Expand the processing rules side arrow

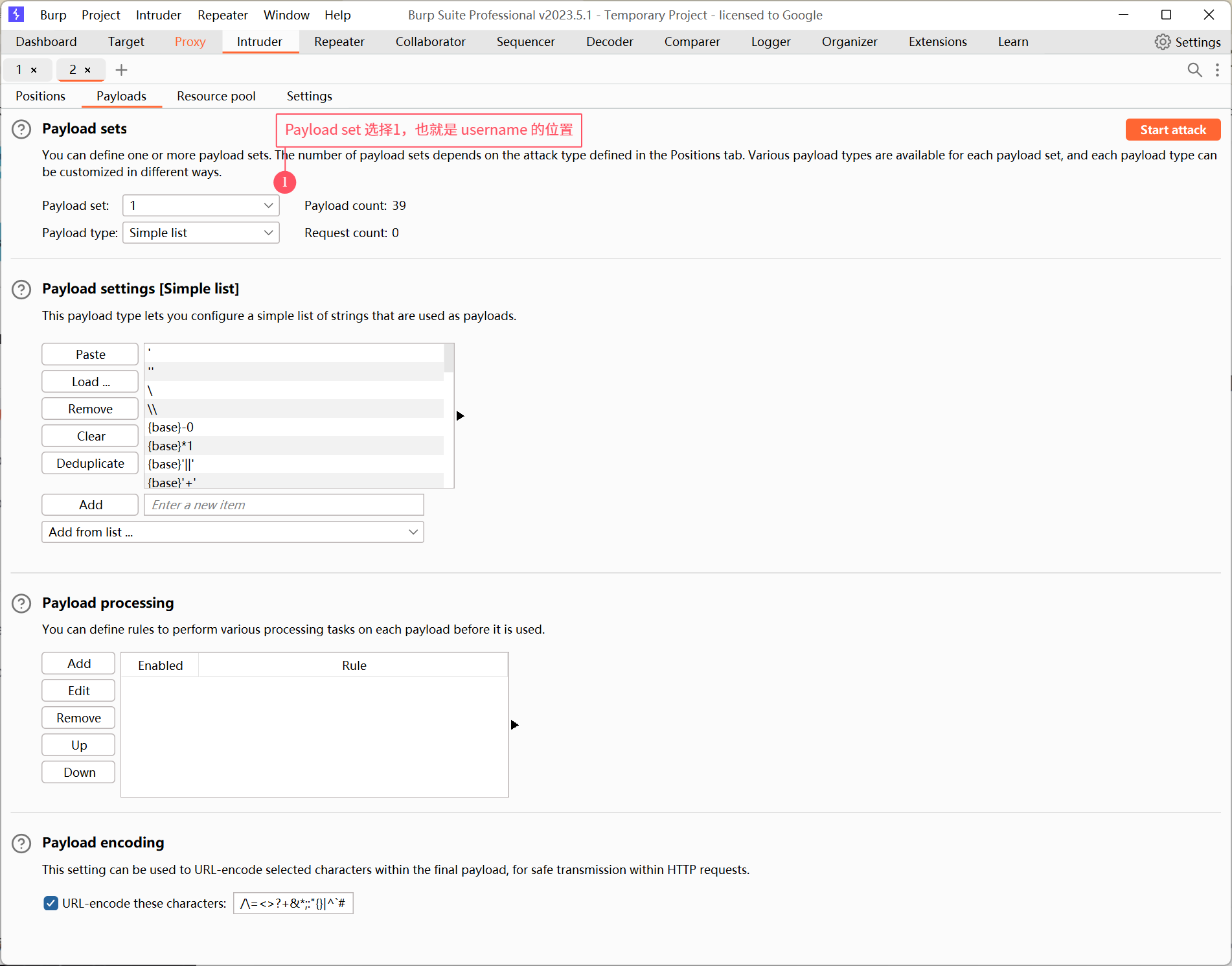tap(515, 725)
